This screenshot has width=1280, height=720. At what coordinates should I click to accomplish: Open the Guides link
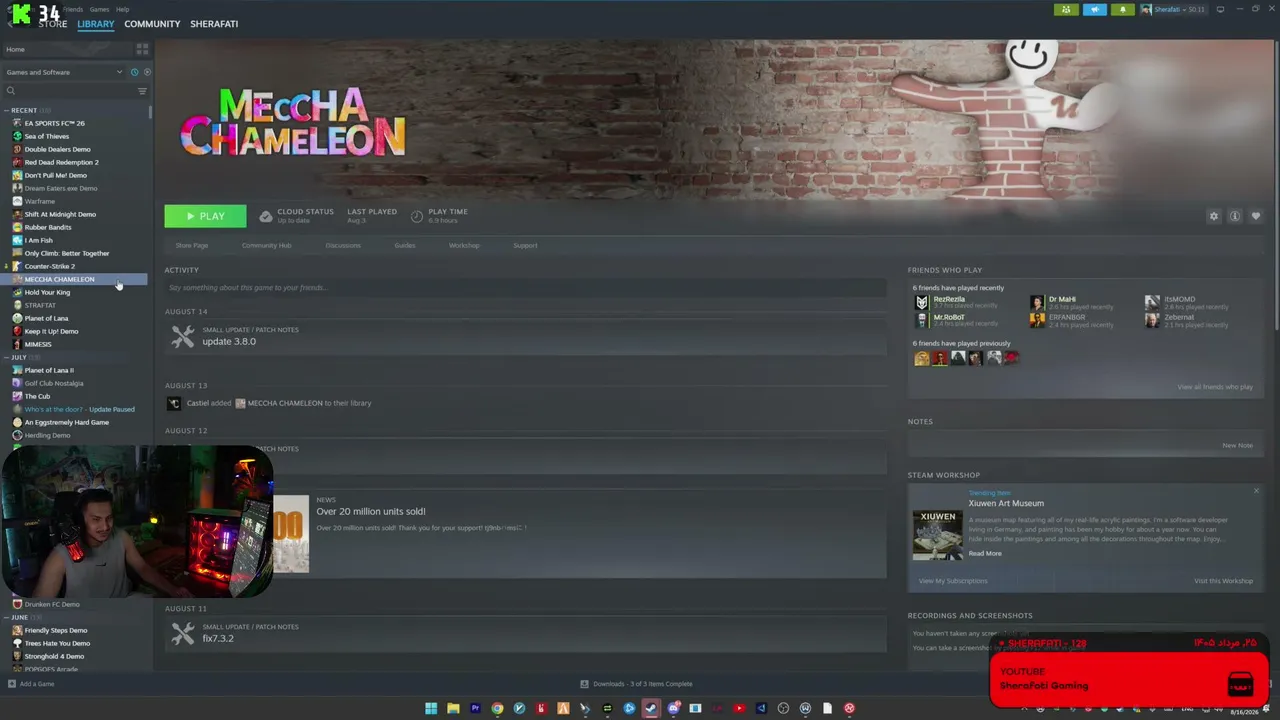(x=405, y=245)
